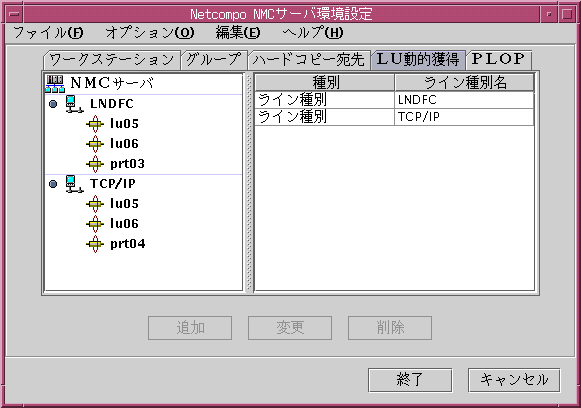Click the 種別 column header

[325, 82]
